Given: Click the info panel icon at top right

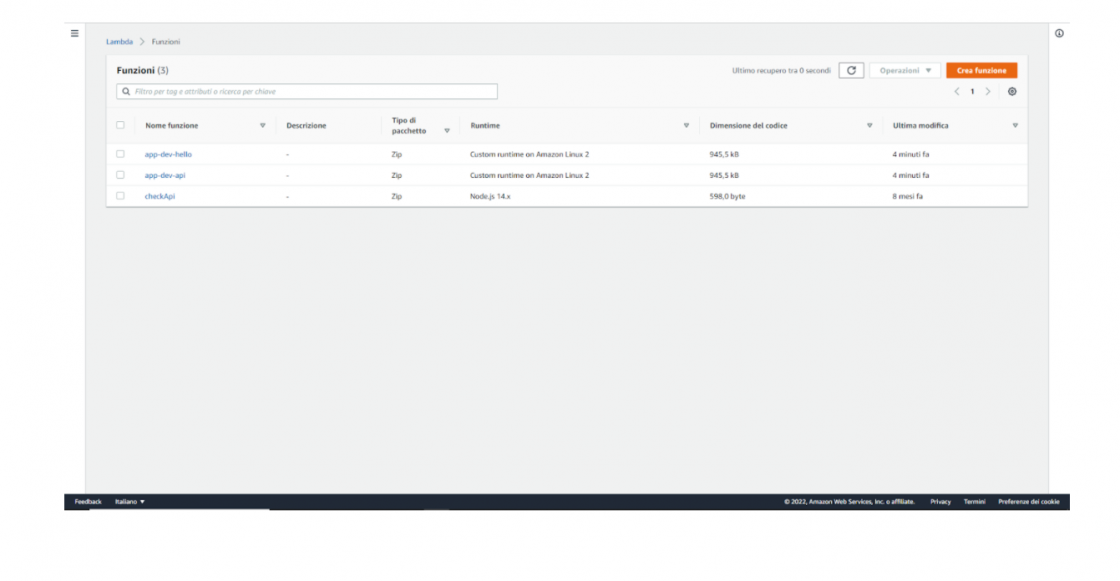Looking at the screenshot, I should (x=1059, y=33).
